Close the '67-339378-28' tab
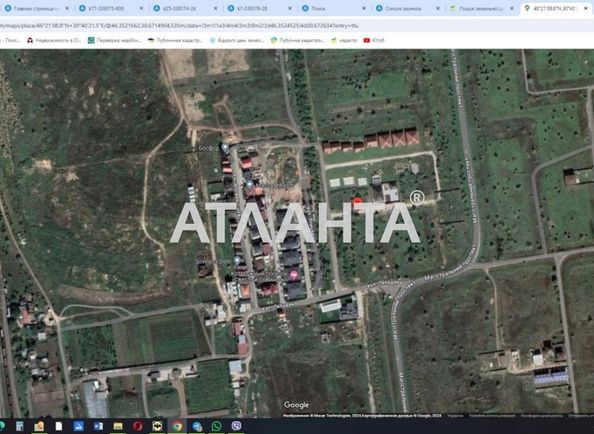 click(290, 8)
